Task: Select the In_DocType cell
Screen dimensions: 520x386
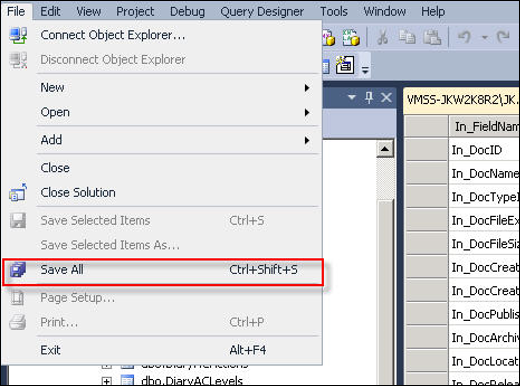Action: point(484,197)
